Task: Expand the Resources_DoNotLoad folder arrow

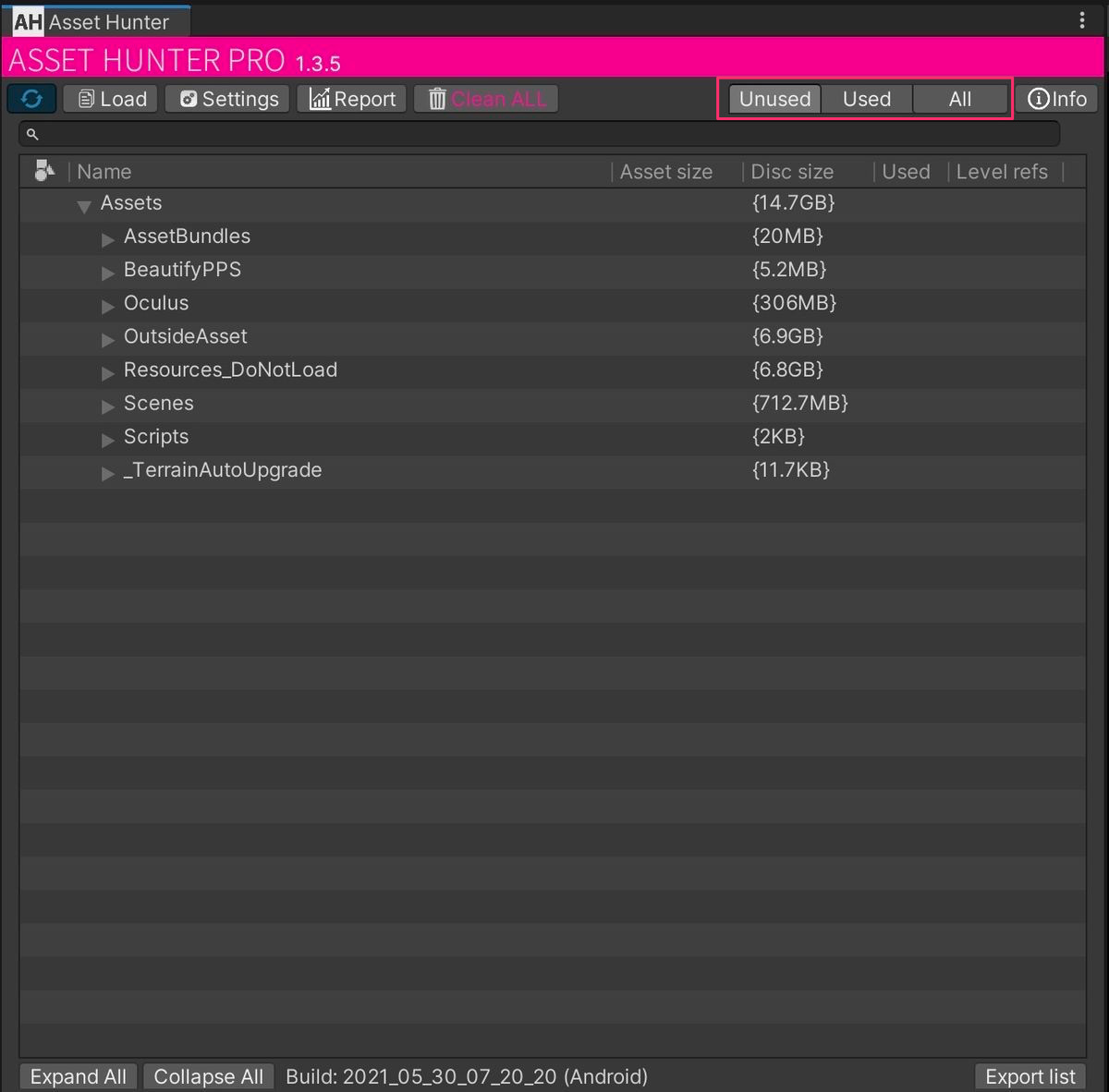Action: (x=108, y=373)
